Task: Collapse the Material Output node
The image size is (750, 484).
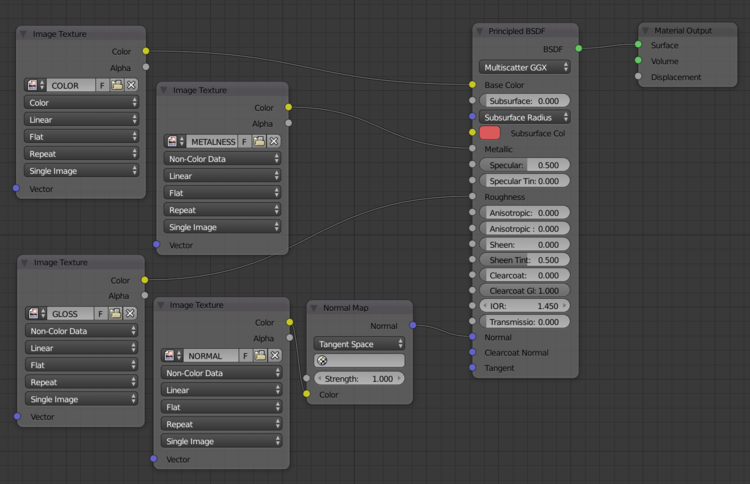Action: pyautogui.click(x=645, y=31)
